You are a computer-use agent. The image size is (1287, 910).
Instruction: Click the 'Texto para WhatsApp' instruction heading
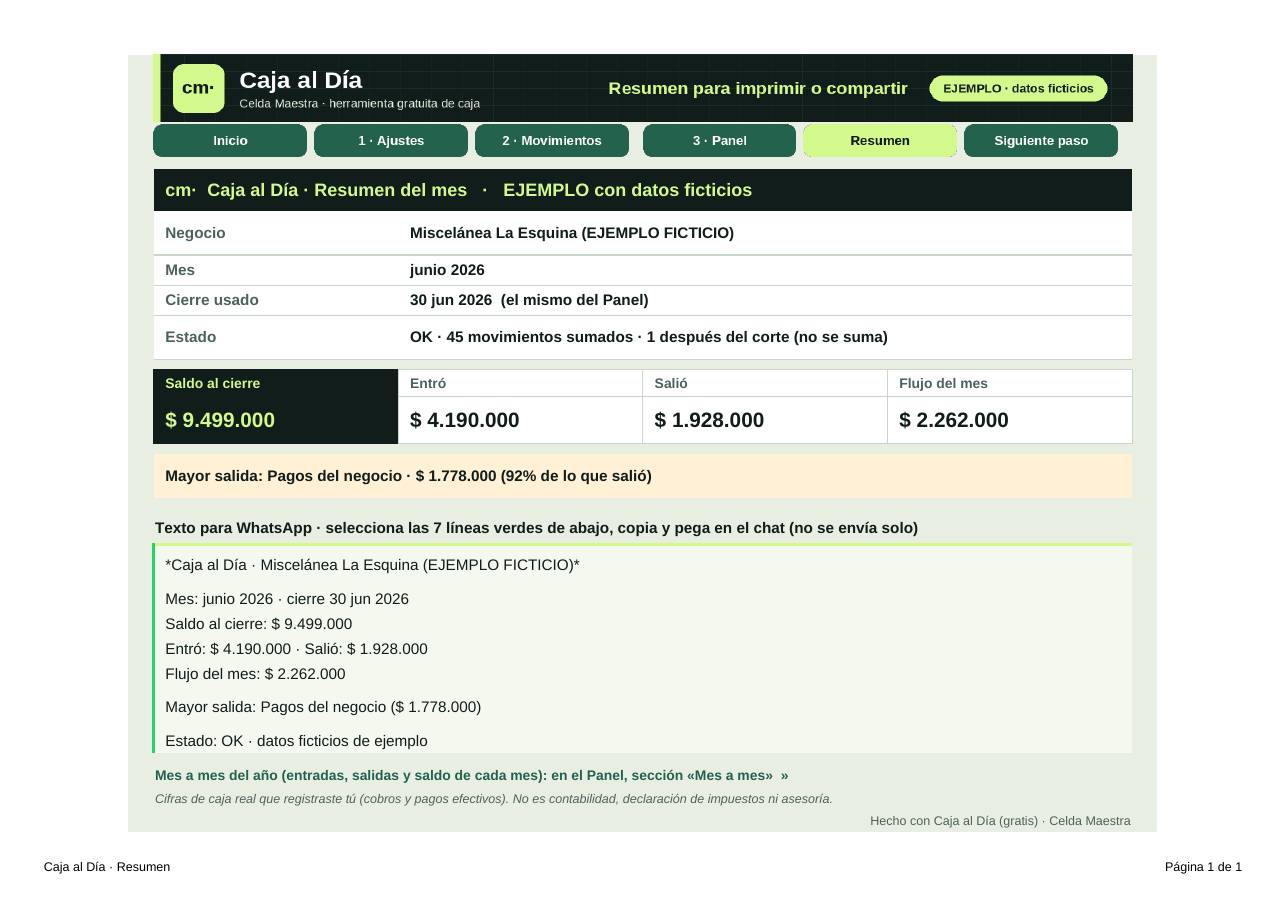pos(536,528)
